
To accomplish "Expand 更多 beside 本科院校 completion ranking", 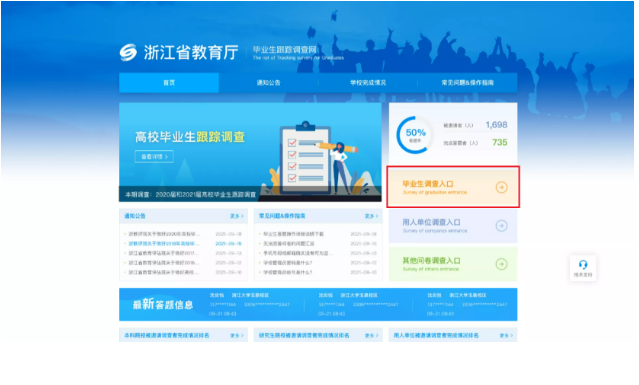I will (x=237, y=335).
